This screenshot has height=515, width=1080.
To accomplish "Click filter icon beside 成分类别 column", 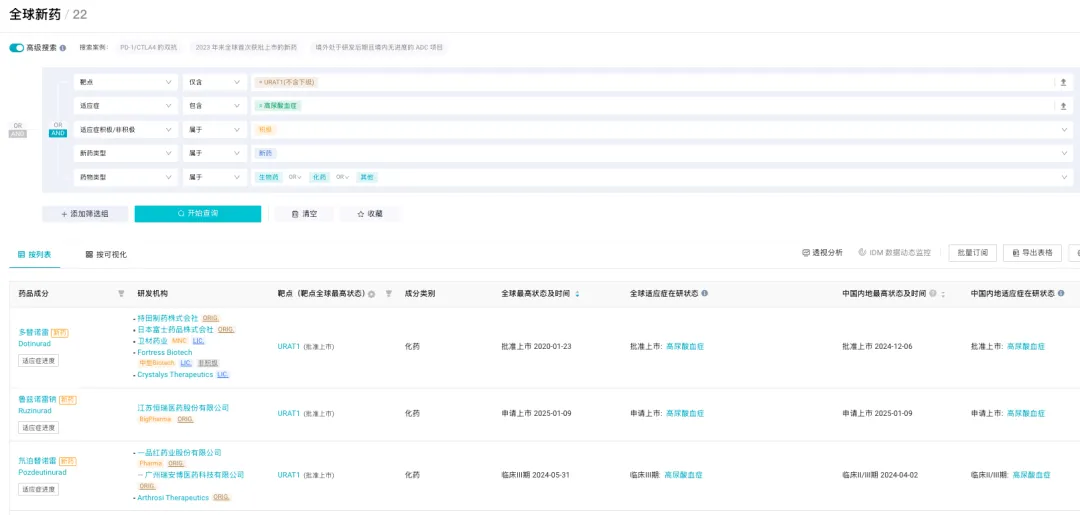I will [x=389, y=294].
